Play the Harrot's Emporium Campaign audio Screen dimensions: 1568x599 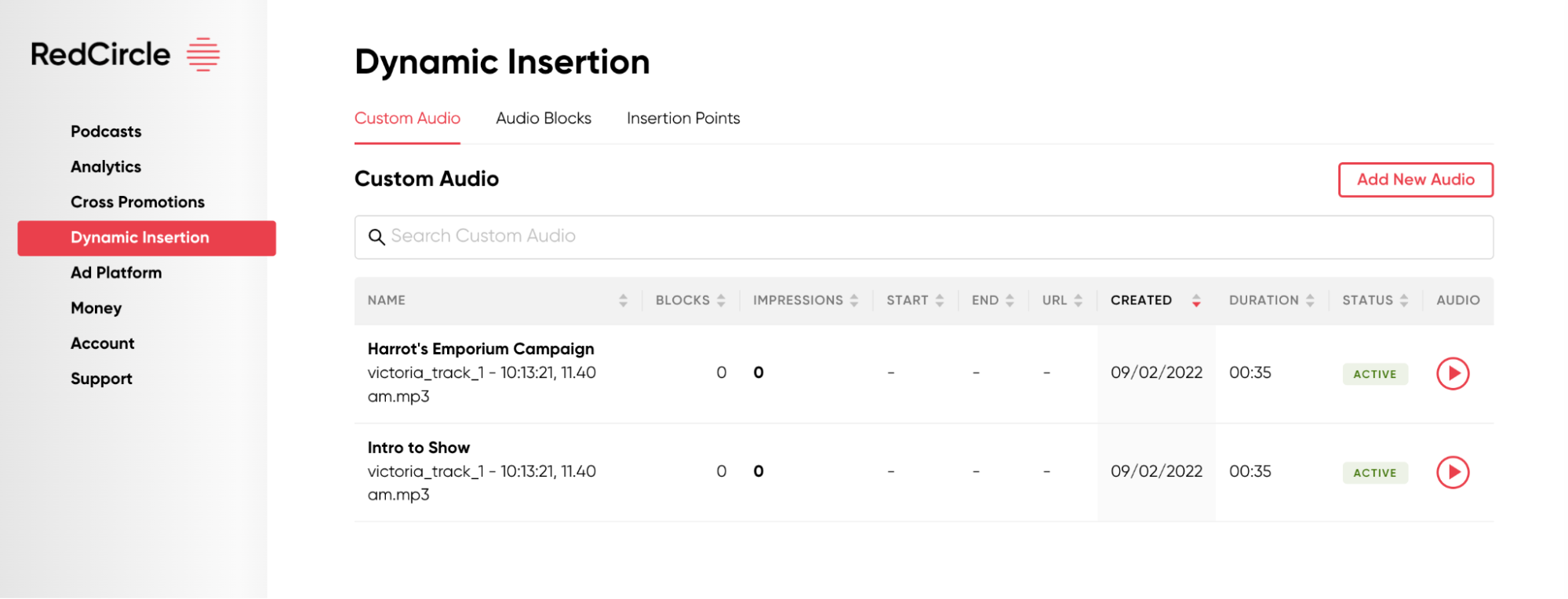pyautogui.click(x=1453, y=374)
